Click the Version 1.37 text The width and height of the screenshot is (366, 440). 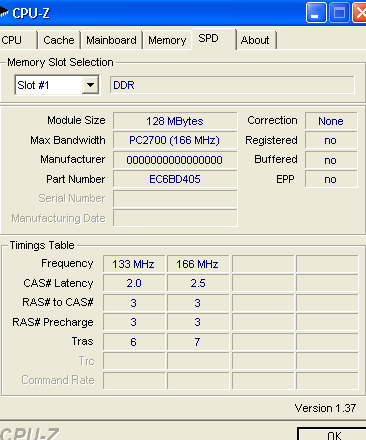tap(325, 408)
